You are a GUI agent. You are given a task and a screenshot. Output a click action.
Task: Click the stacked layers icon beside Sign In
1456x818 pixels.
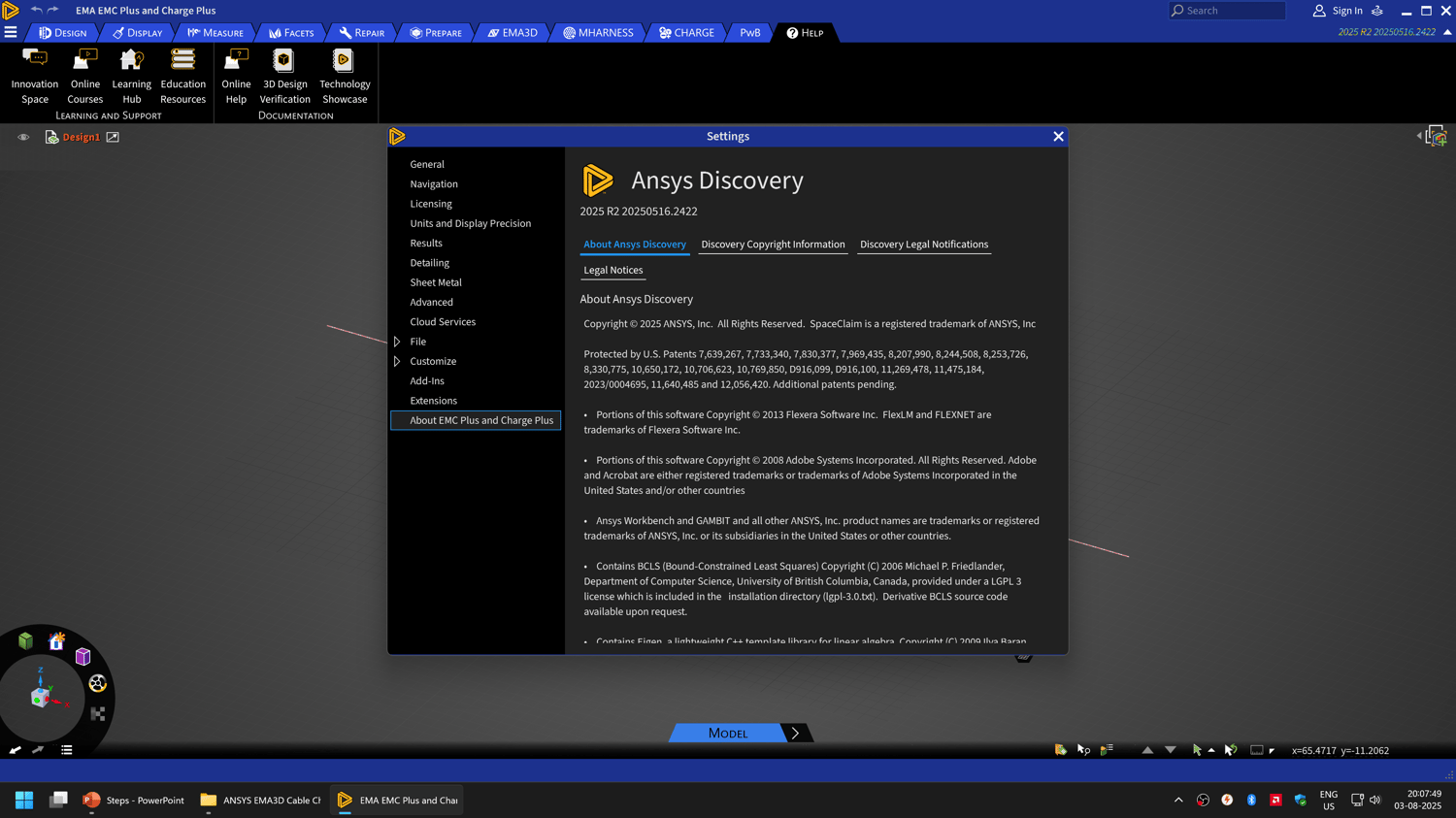click(x=1377, y=11)
